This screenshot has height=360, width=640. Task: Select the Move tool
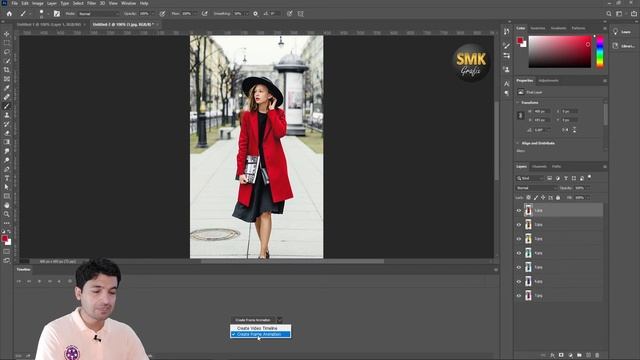pos(7,34)
